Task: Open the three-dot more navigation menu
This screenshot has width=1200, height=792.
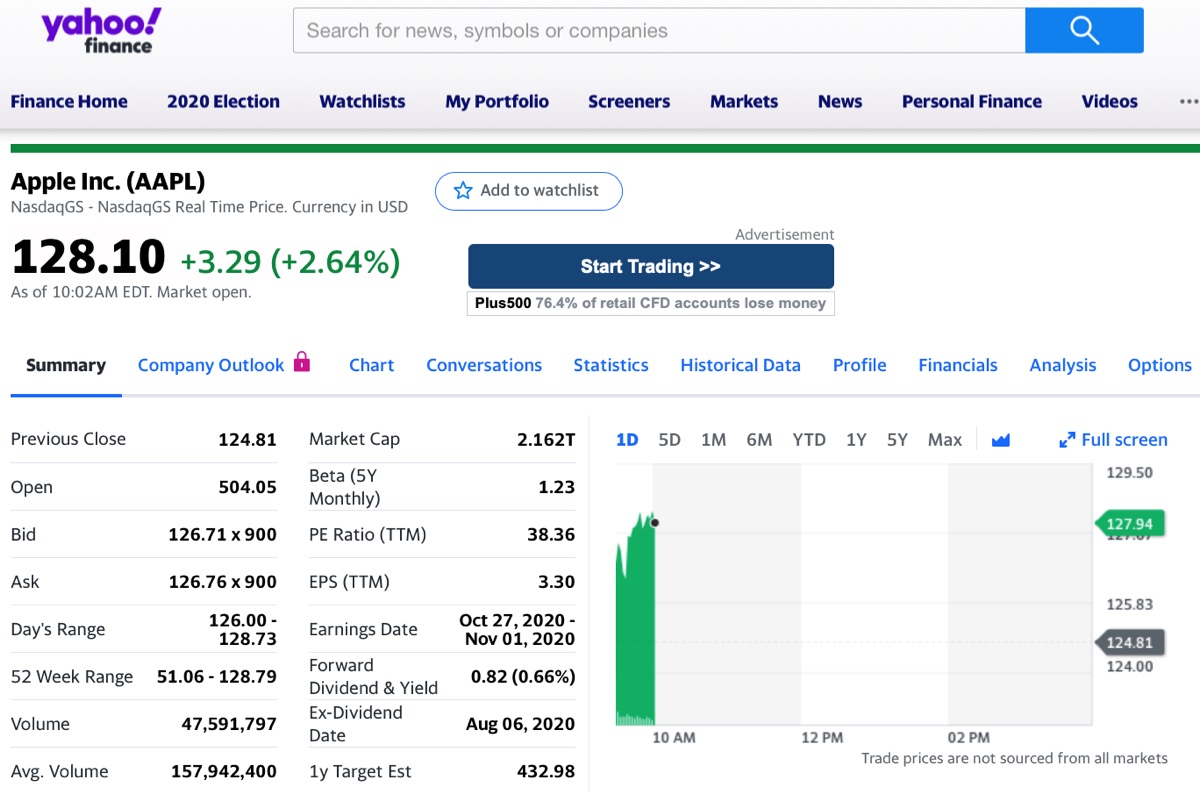Action: (1188, 101)
